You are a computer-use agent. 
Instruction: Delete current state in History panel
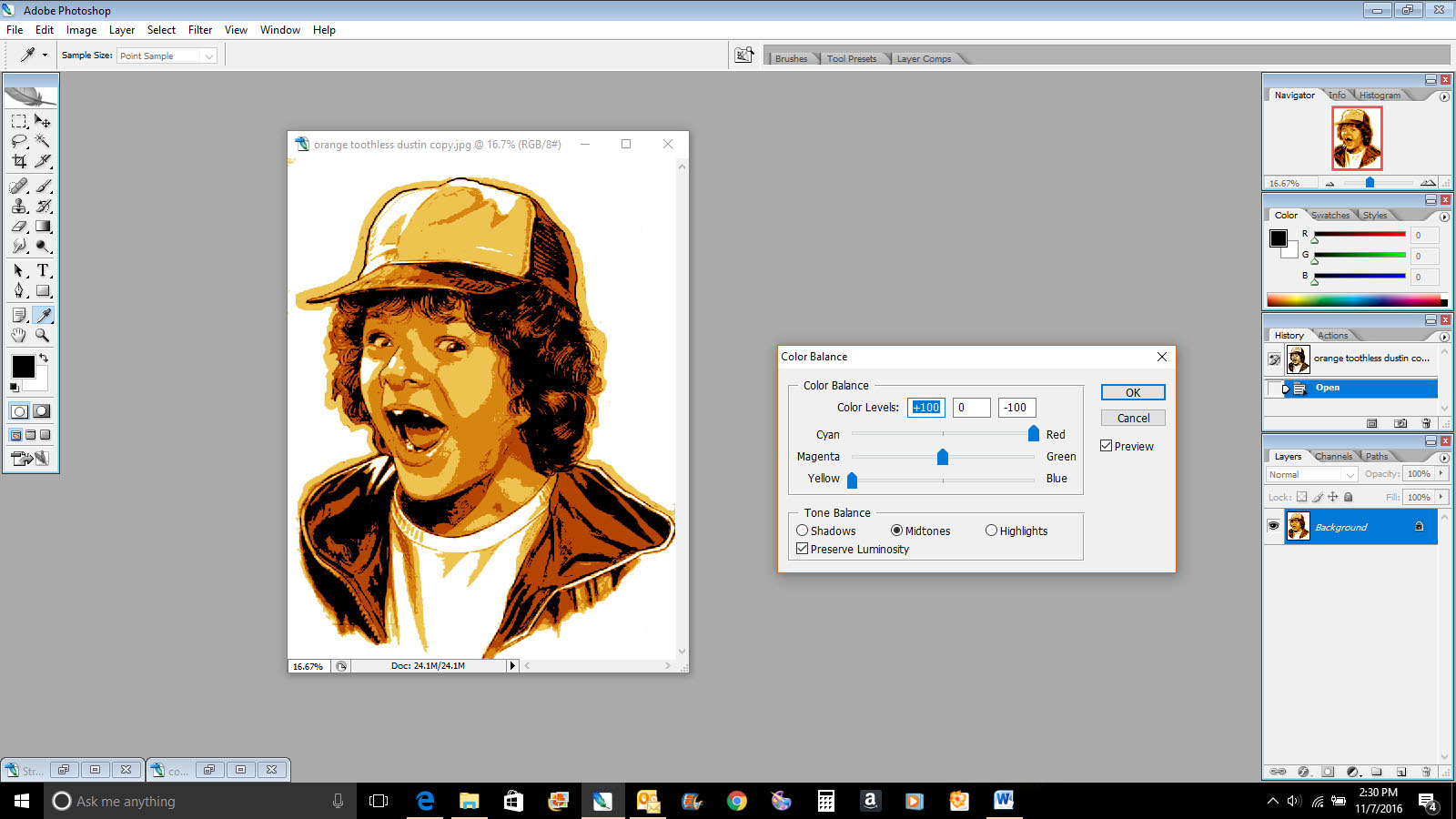1426,423
